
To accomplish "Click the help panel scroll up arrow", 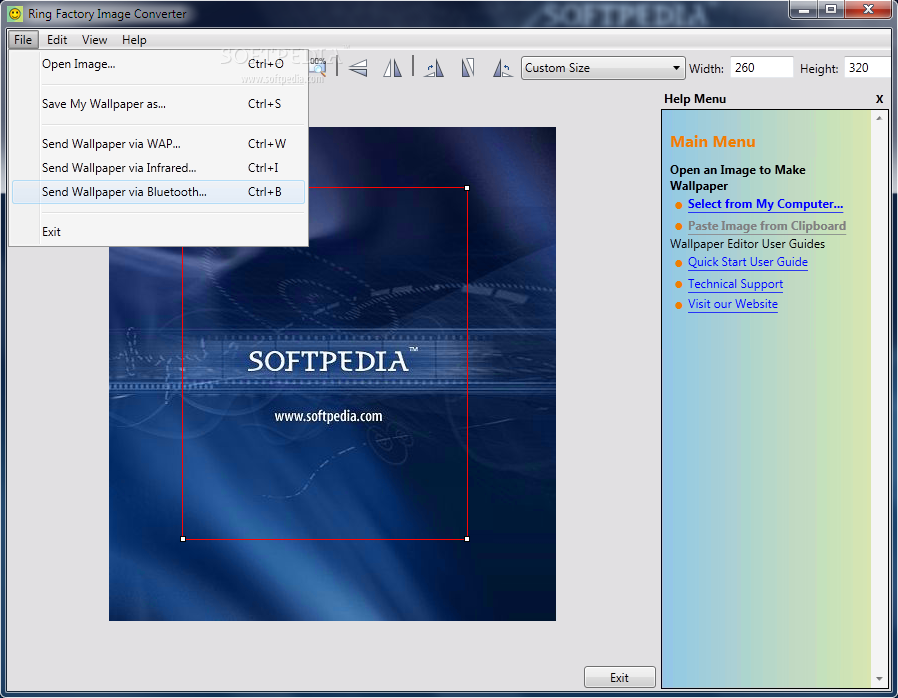I will click(x=879, y=118).
